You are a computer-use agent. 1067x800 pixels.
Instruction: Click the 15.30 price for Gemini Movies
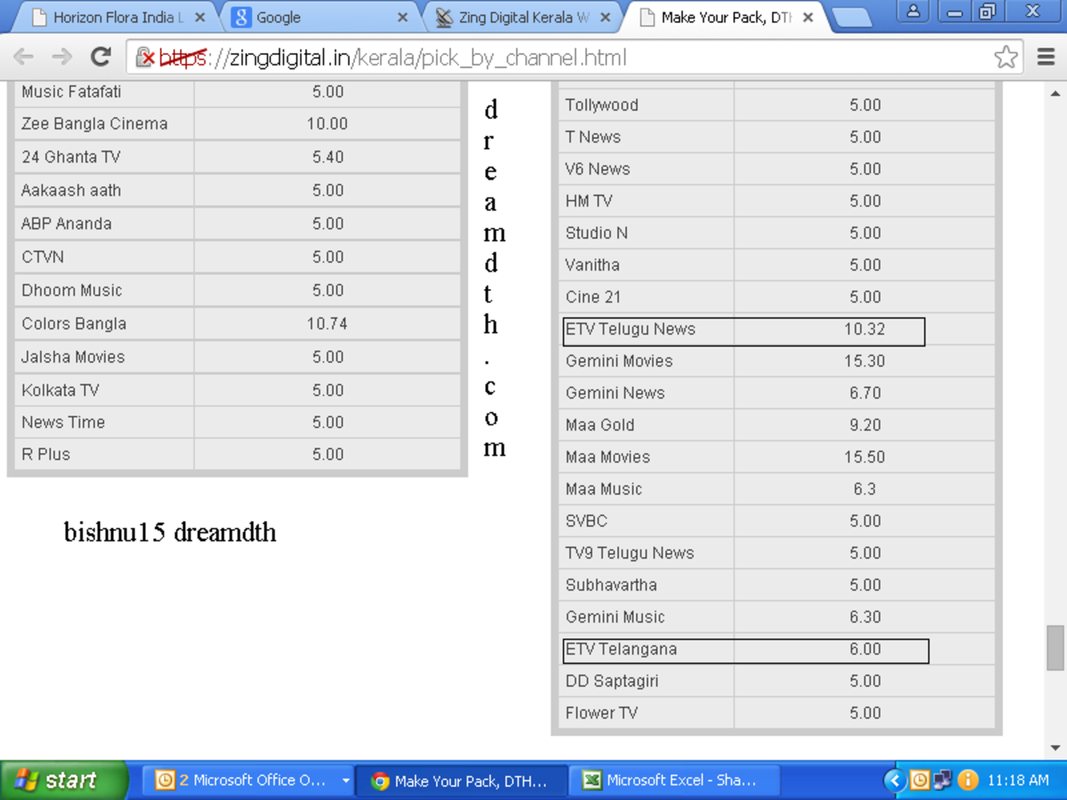(x=865, y=361)
